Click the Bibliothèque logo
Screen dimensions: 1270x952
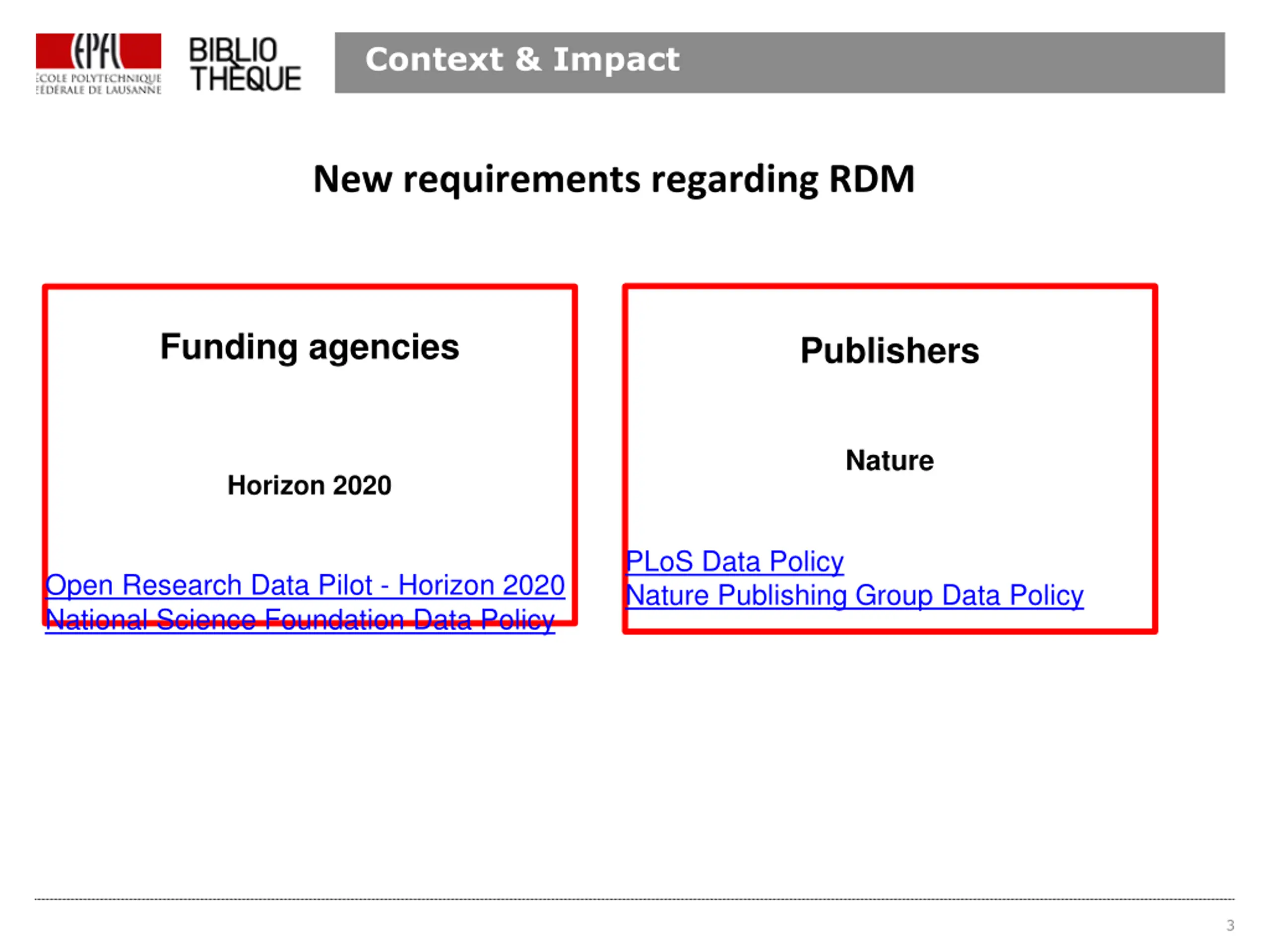pyautogui.click(x=245, y=64)
